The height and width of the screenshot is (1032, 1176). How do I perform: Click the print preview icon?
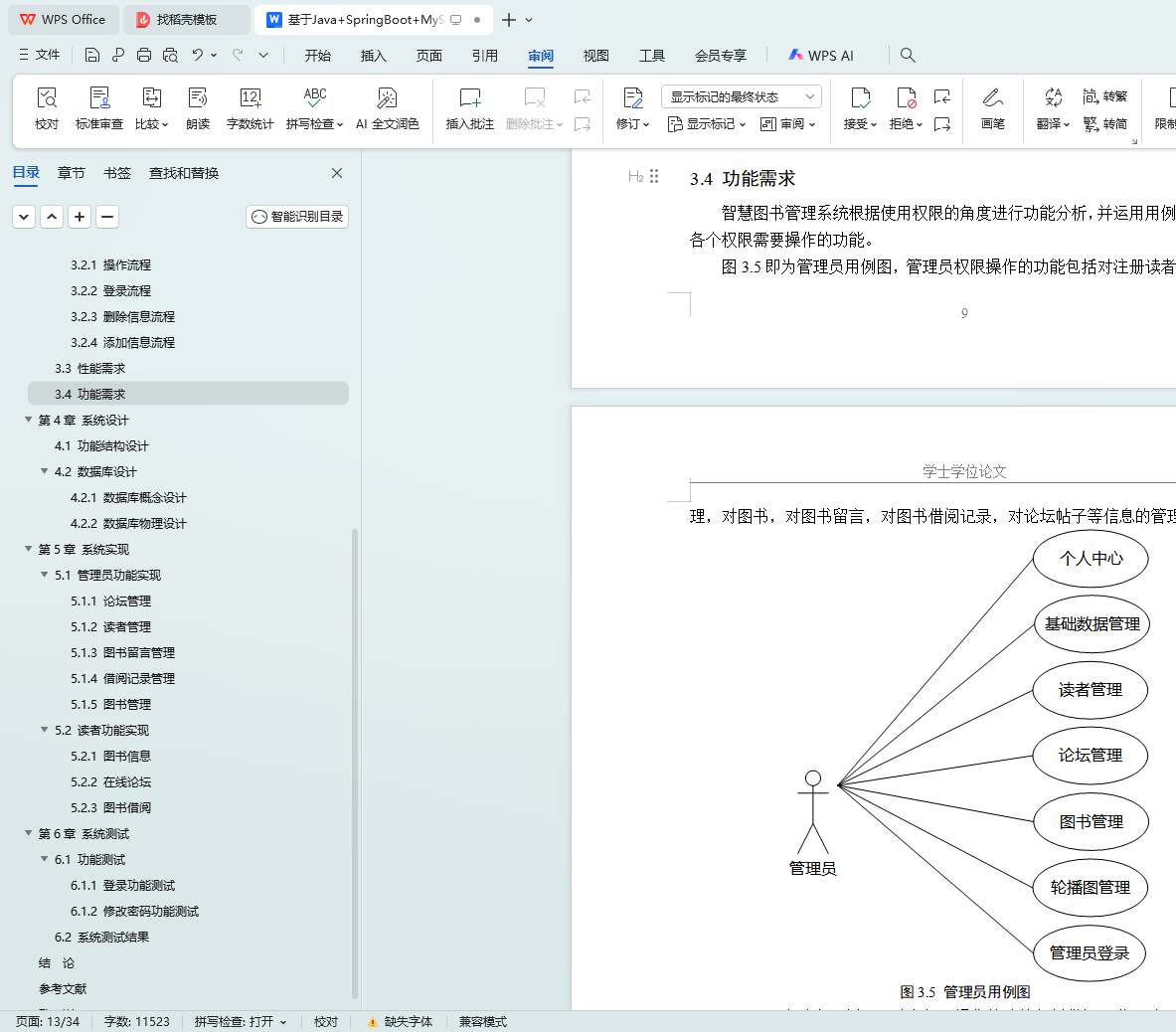(170, 55)
